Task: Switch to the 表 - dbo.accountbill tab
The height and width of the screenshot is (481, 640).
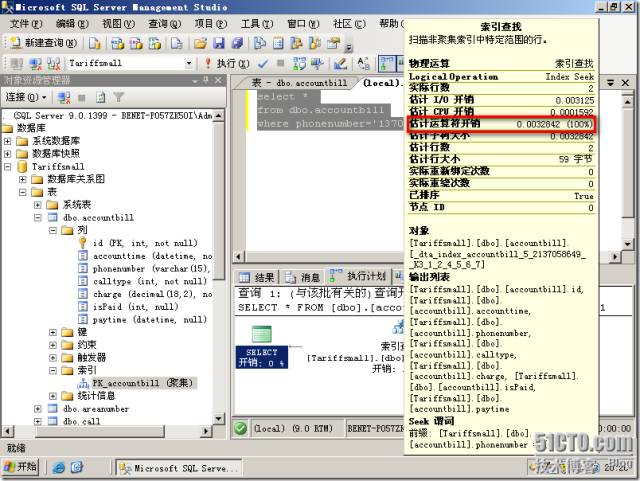Action: pos(299,83)
